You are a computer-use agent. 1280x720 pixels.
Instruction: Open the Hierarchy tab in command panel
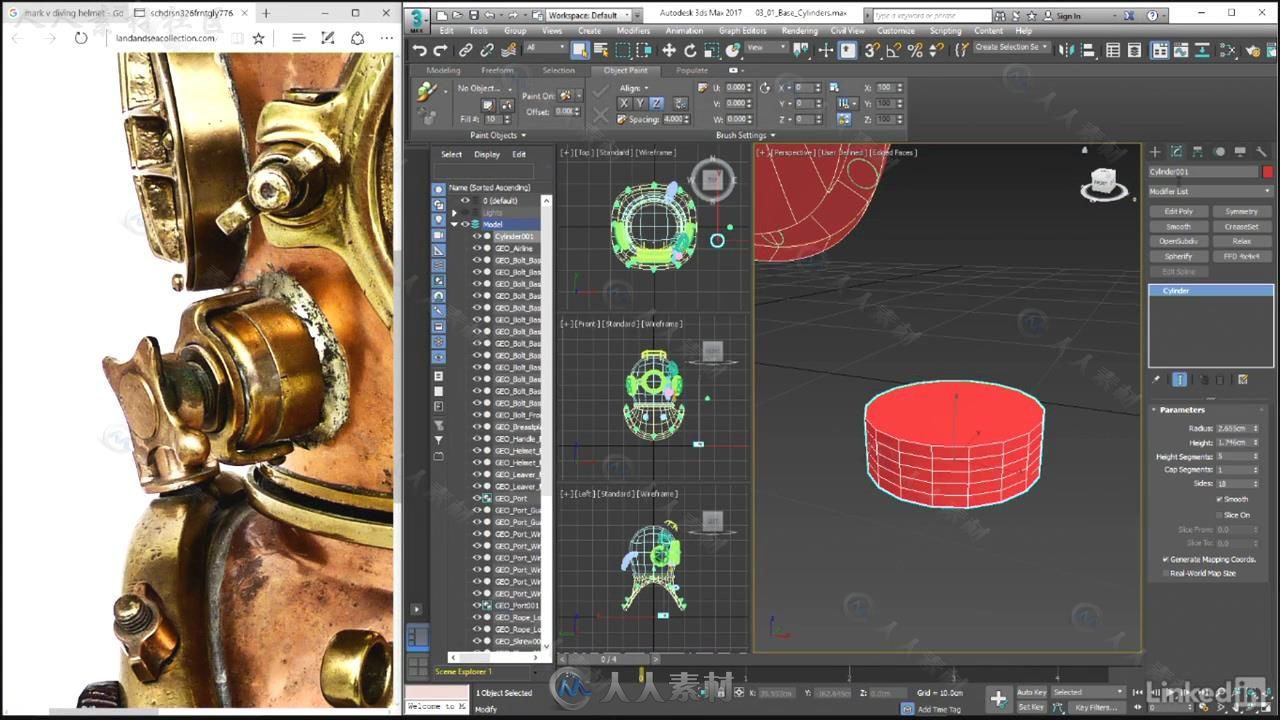click(1198, 152)
